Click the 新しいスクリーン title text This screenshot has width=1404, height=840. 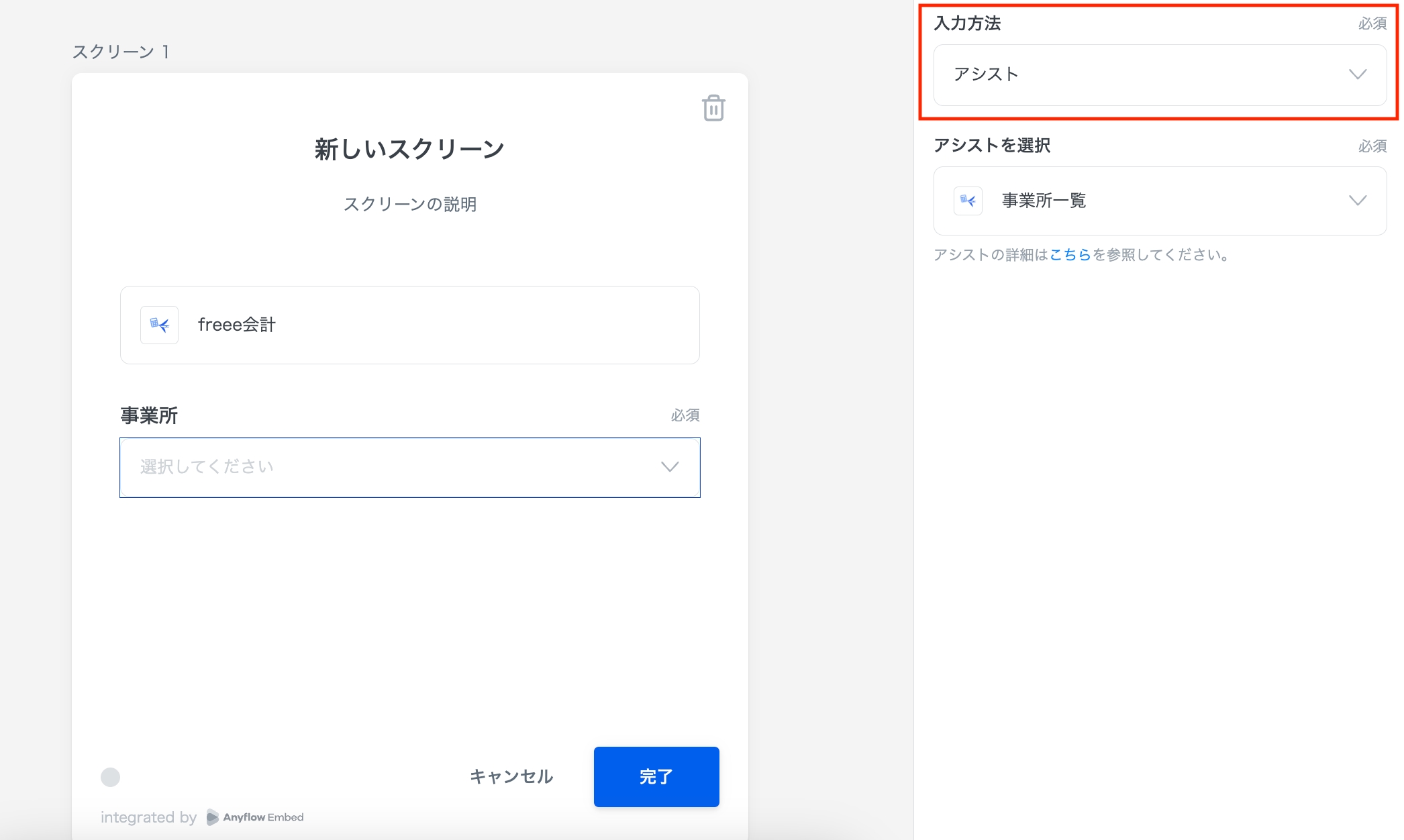click(409, 149)
